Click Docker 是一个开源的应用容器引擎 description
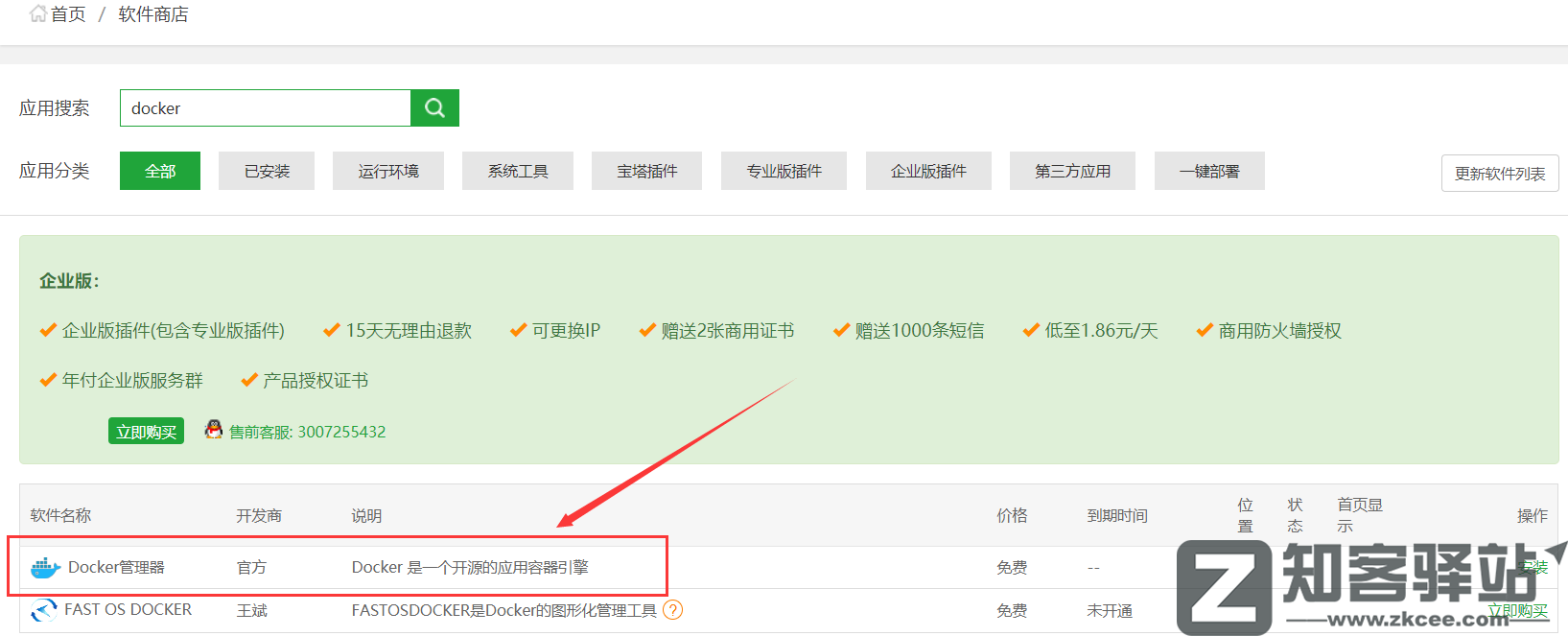The height and width of the screenshot is (636, 1568). click(x=470, y=568)
